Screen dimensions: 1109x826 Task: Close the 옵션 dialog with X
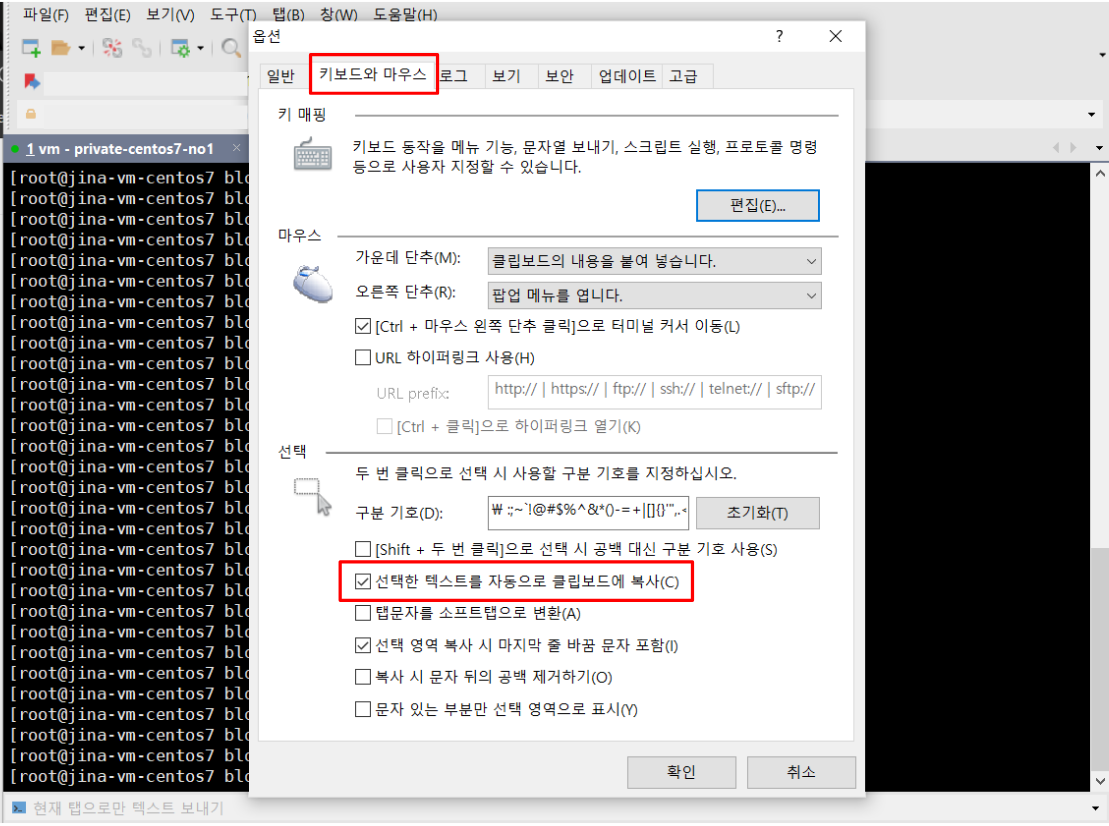click(835, 36)
